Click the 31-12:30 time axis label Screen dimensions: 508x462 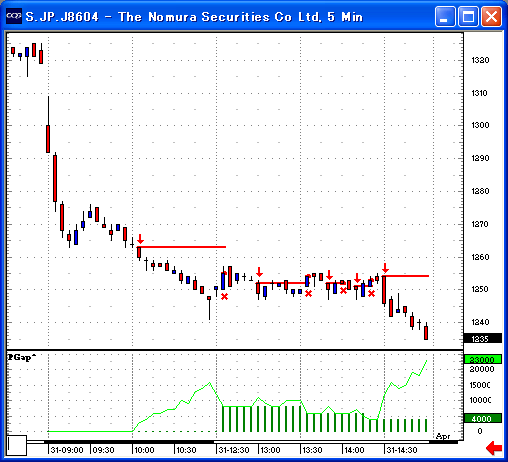(x=234, y=450)
